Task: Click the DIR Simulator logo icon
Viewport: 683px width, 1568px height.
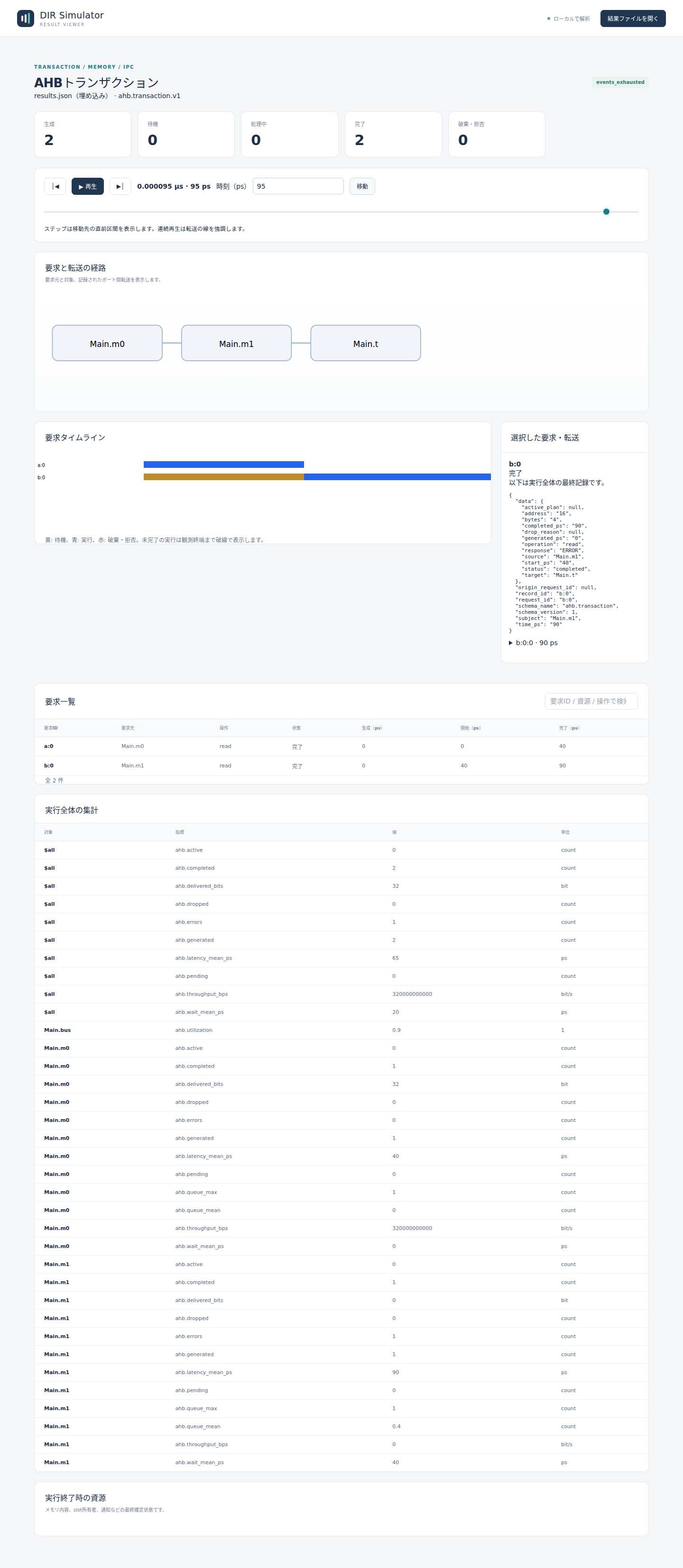Action: (26, 18)
